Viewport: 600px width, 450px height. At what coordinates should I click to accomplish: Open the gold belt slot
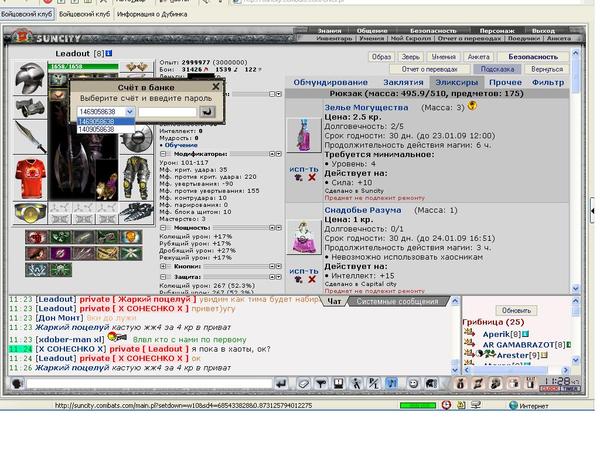coord(30,213)
